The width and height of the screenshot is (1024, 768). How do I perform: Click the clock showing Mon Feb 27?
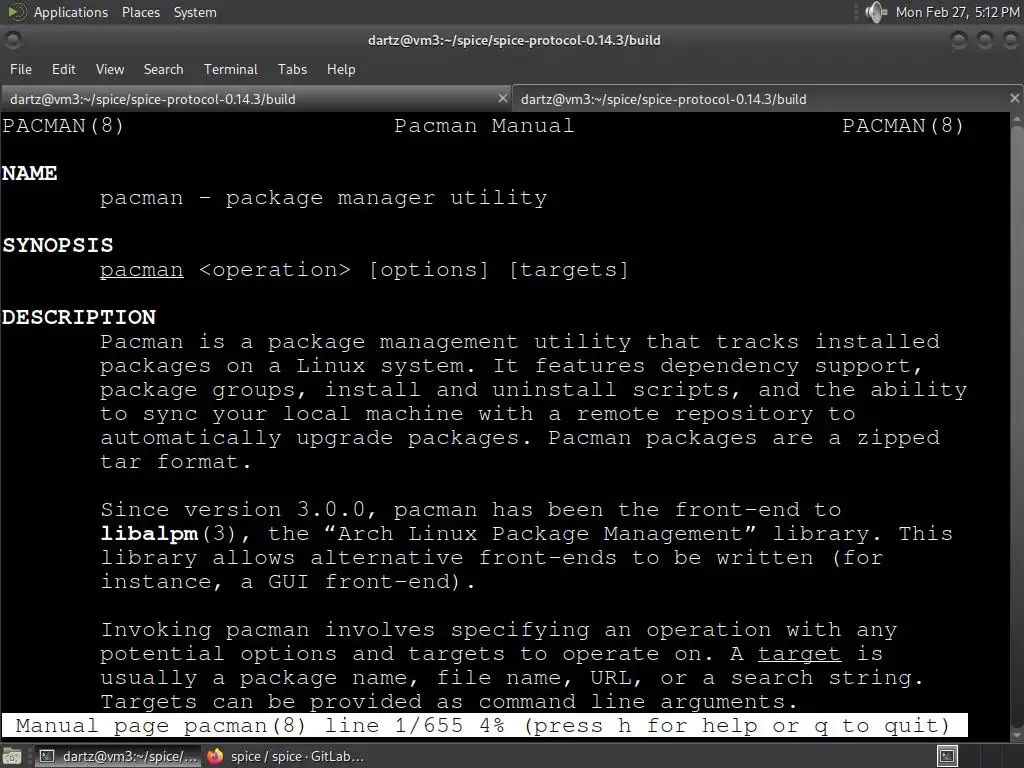coord(957,12)
